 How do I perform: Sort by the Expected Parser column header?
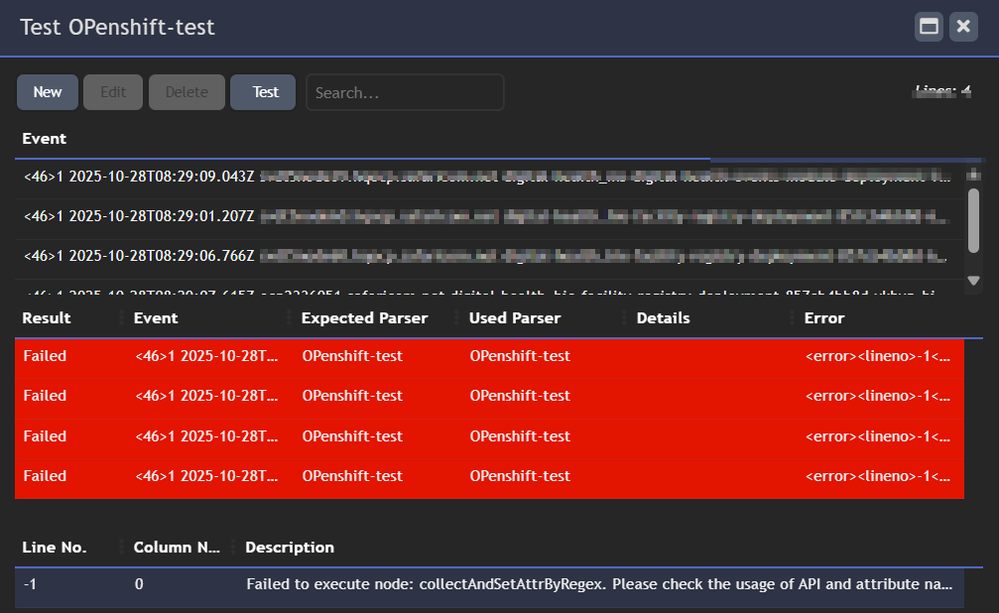tap(364, 318)
